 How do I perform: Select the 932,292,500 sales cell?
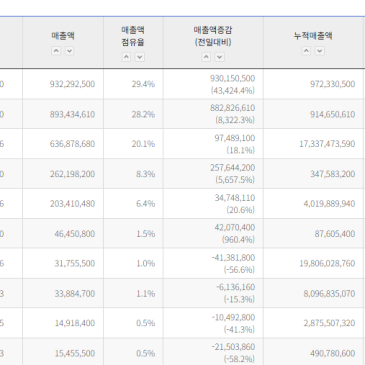(63, 84)
